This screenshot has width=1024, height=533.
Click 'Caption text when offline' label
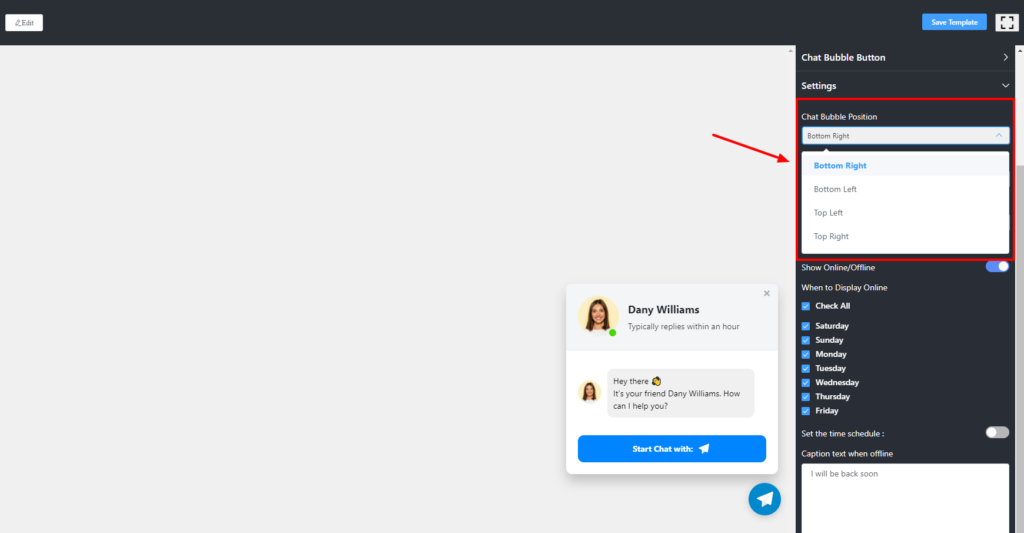point(847,453)
